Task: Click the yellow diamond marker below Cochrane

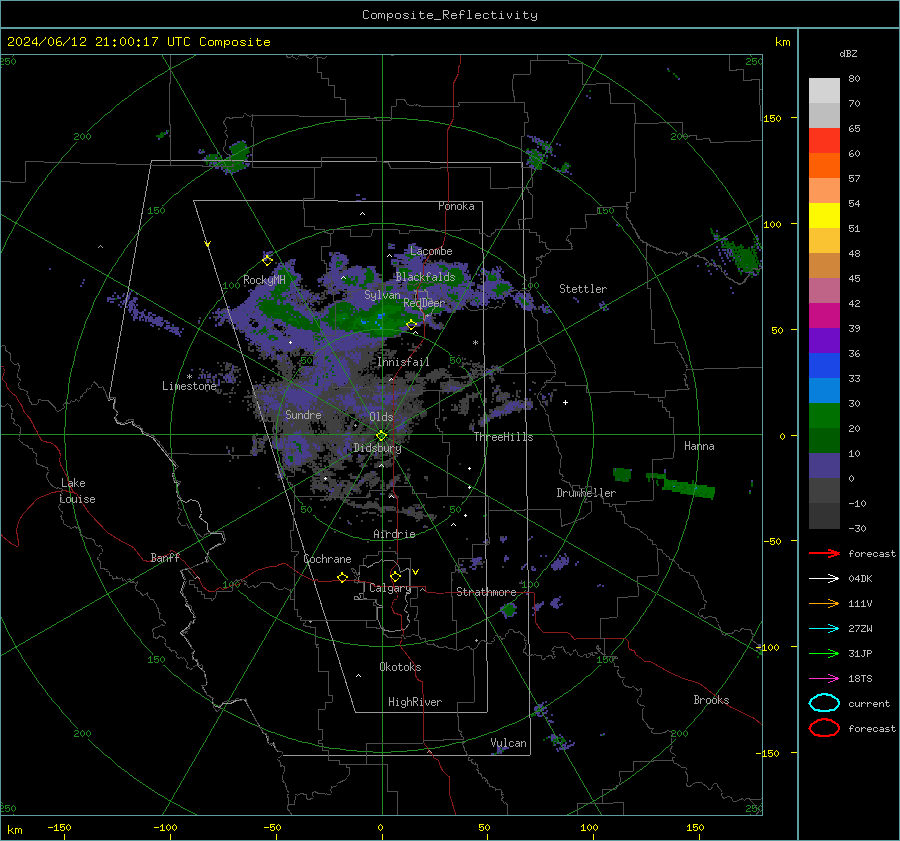Action: [x=343, y=577]
